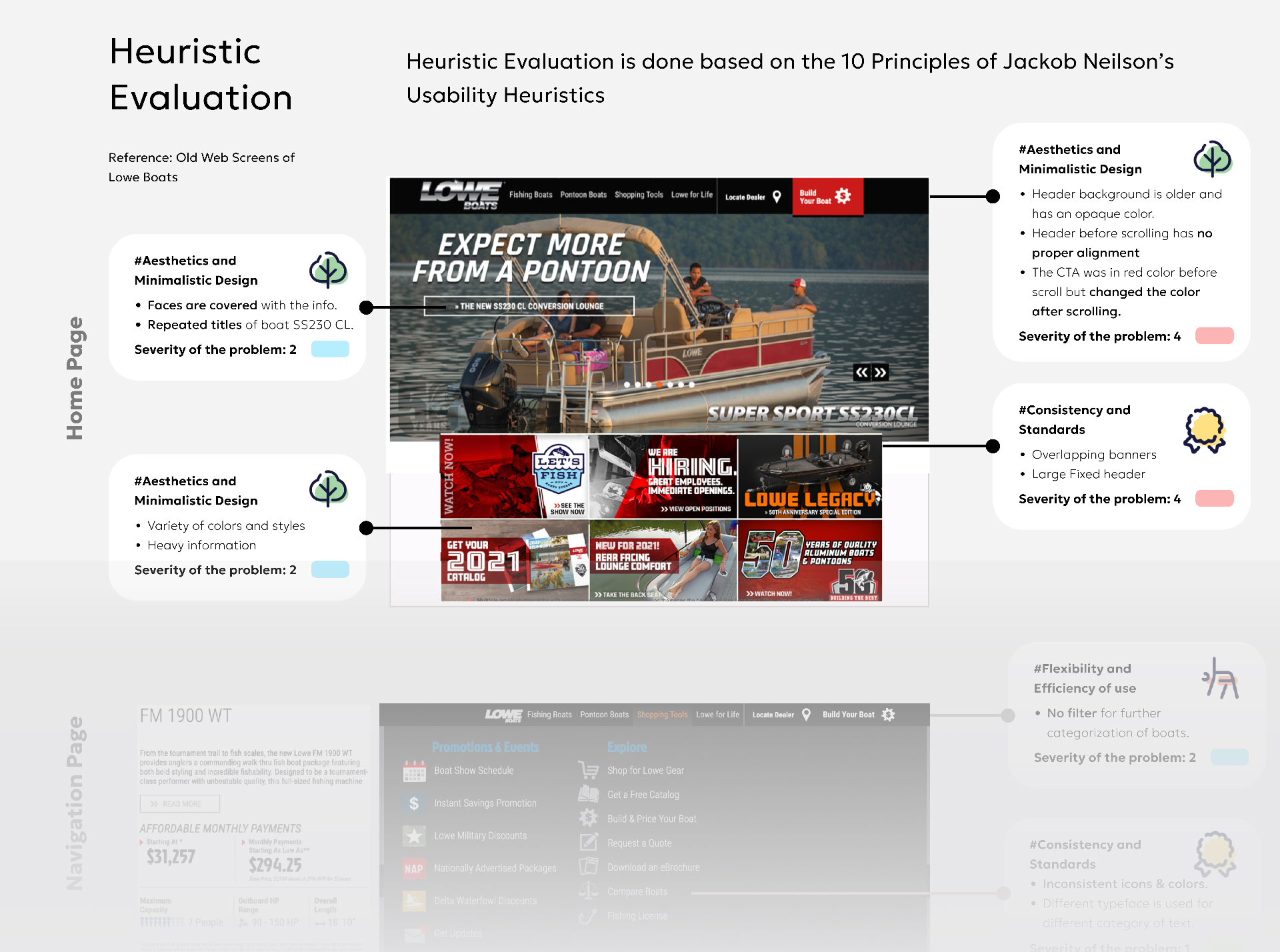Go to previous hero slide with double-left arrow
This screenshot has height=952, width=1280.
click(862, 373)
